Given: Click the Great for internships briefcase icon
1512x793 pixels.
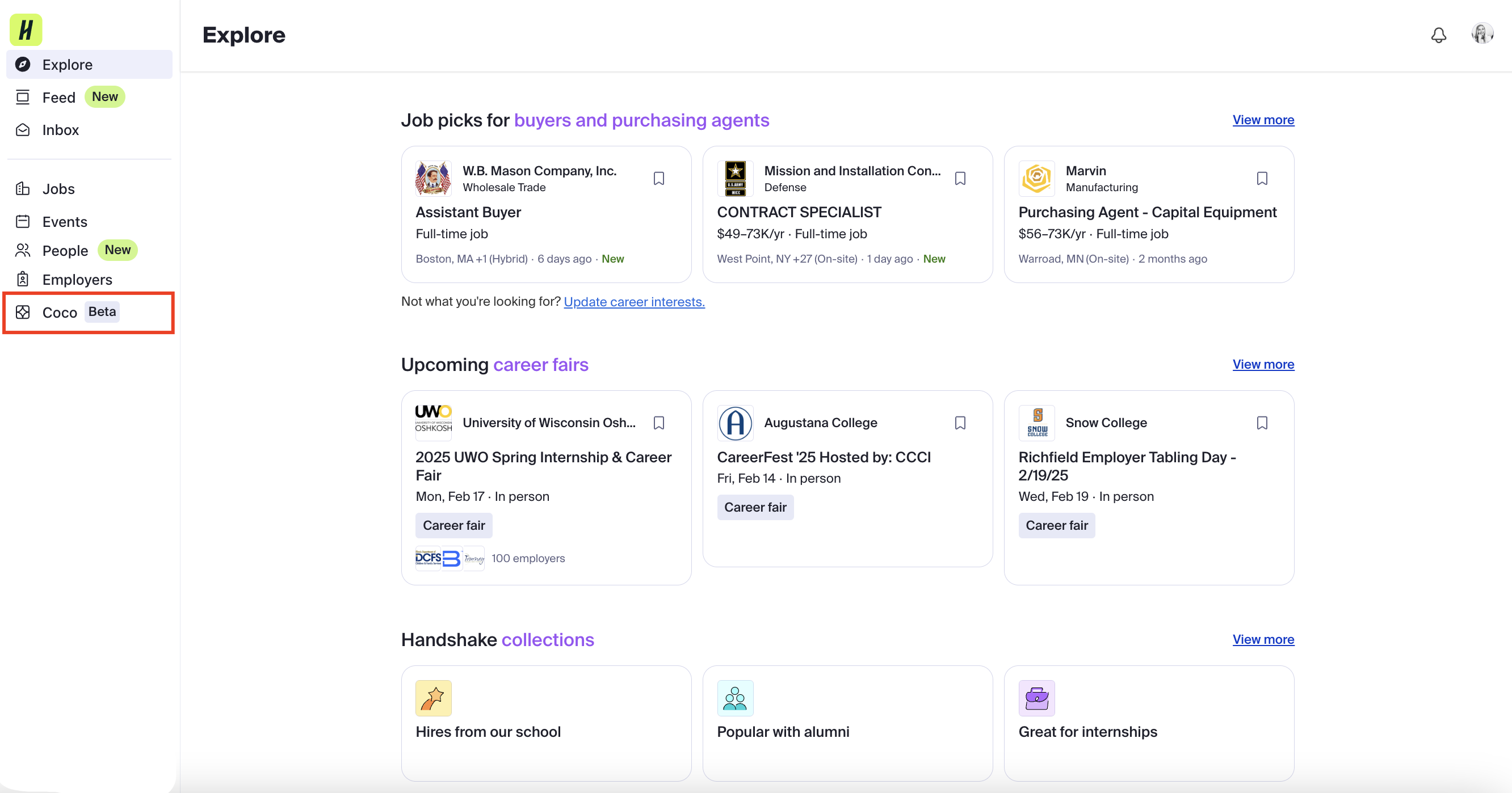Looking at the screenshot, I should click(1036, 698).
